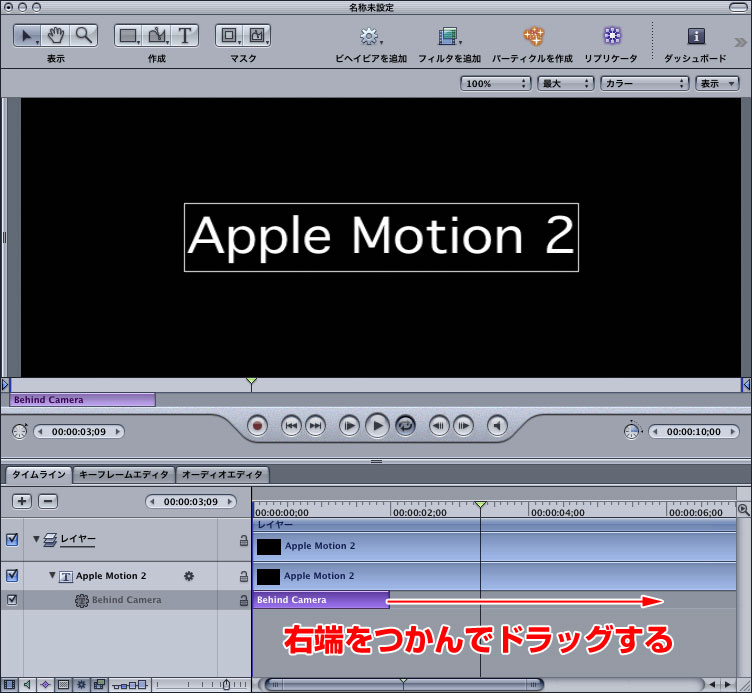The width and height of the screenshot is (752, 693).
Task: Select the hand pan tool
Action: 56,36
